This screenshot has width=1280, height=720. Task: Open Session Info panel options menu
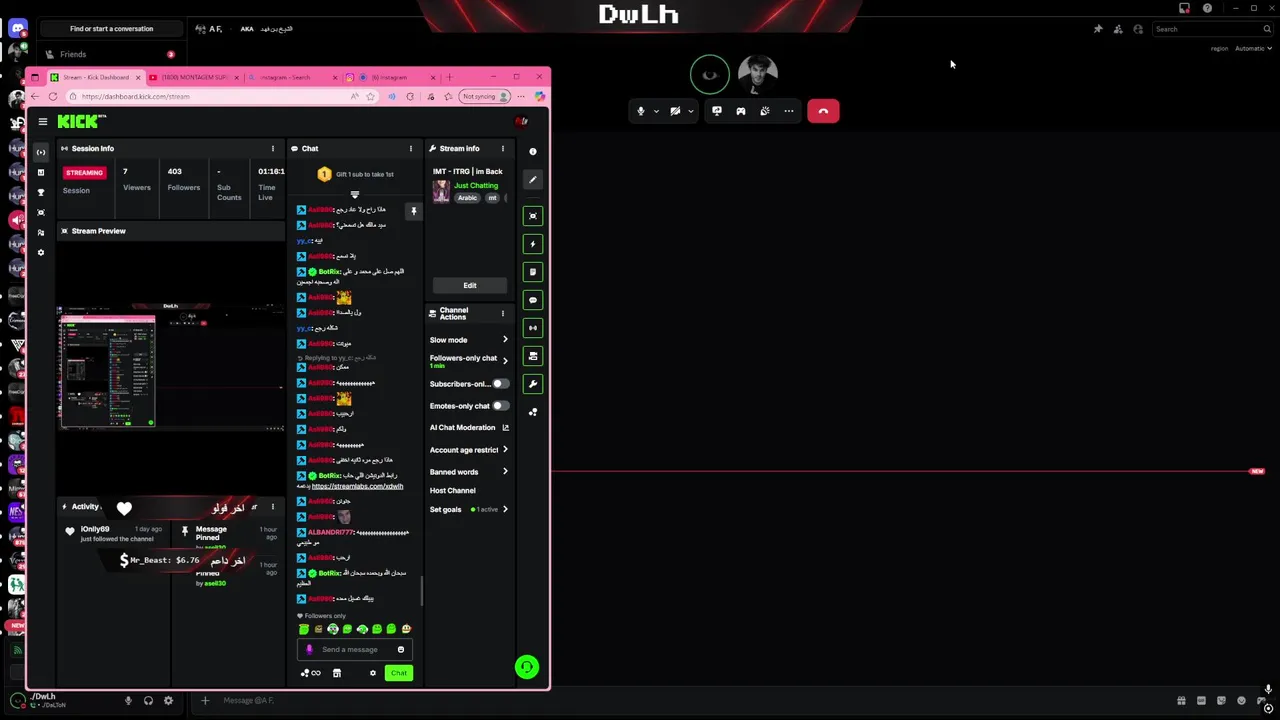tap(272, 148)
